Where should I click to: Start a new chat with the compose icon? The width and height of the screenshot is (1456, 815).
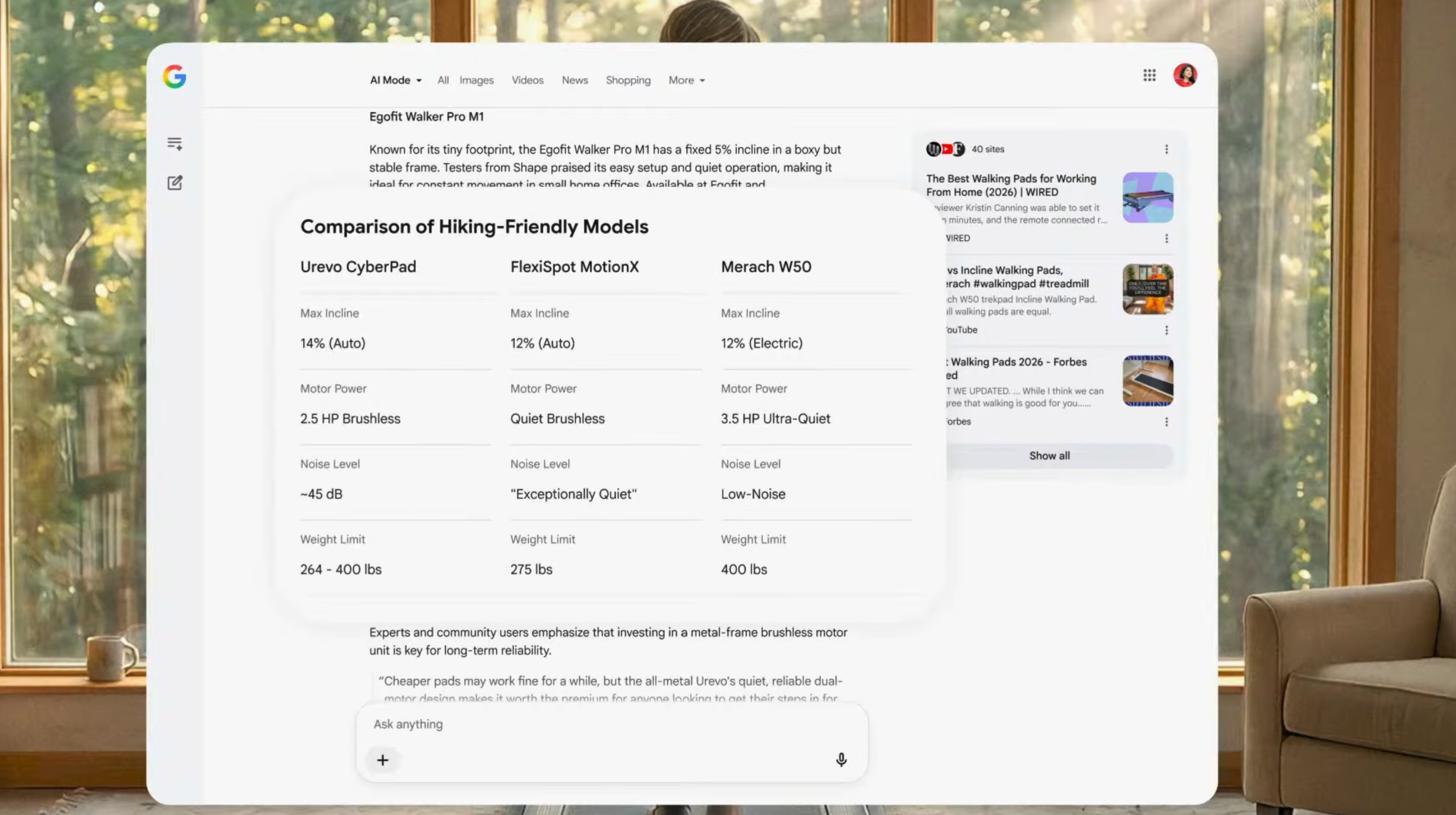175,183
